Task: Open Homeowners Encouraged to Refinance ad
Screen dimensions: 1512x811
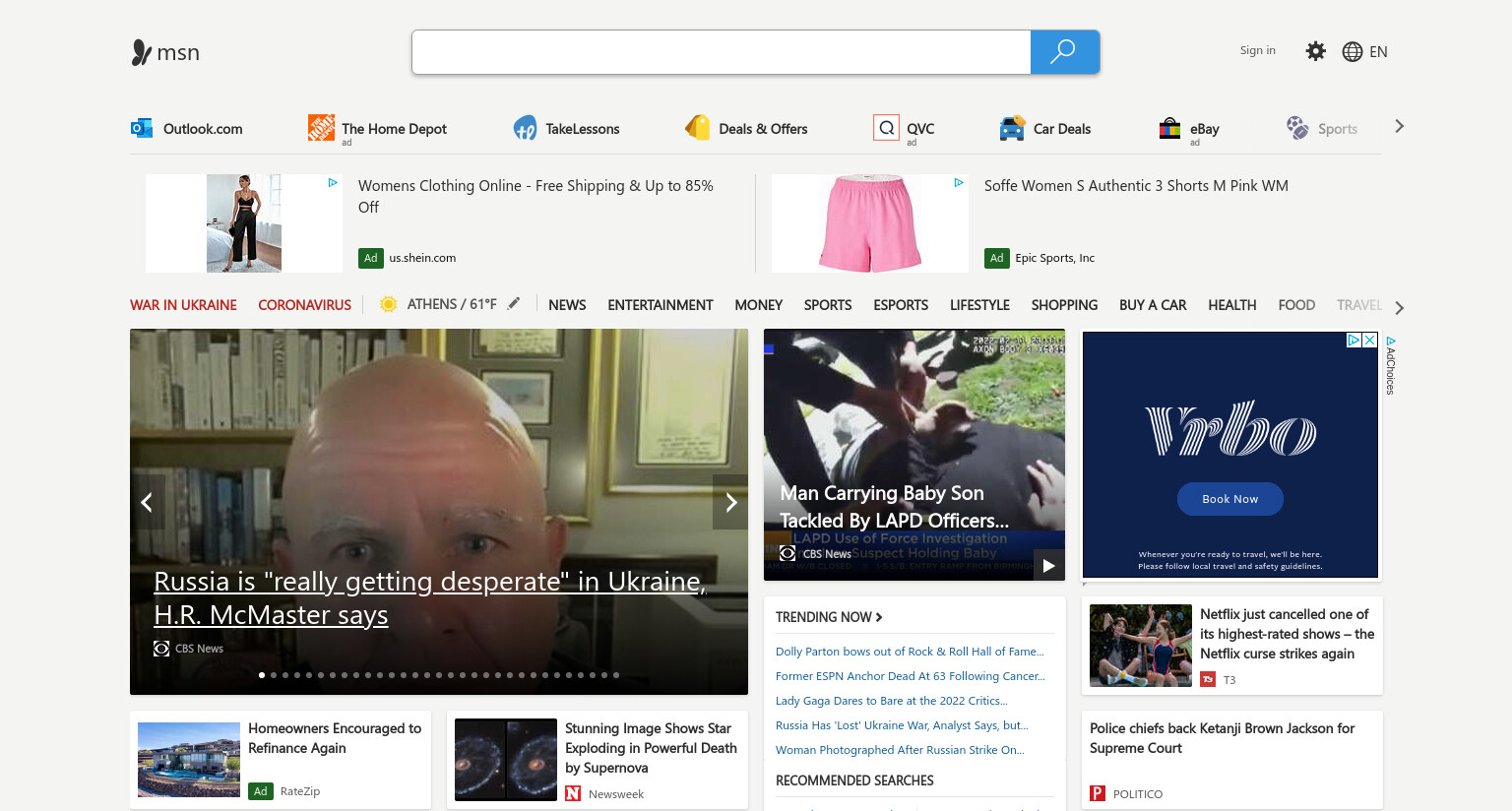Action: click(335, 738)
